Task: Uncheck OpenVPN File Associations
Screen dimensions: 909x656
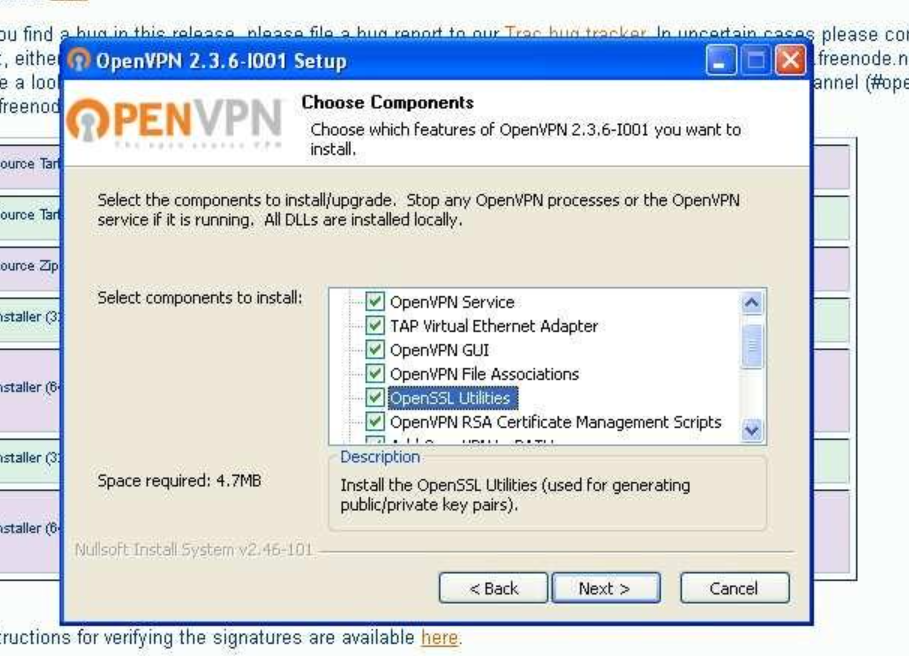Action: pyautogui.click(x=375, y=374)
